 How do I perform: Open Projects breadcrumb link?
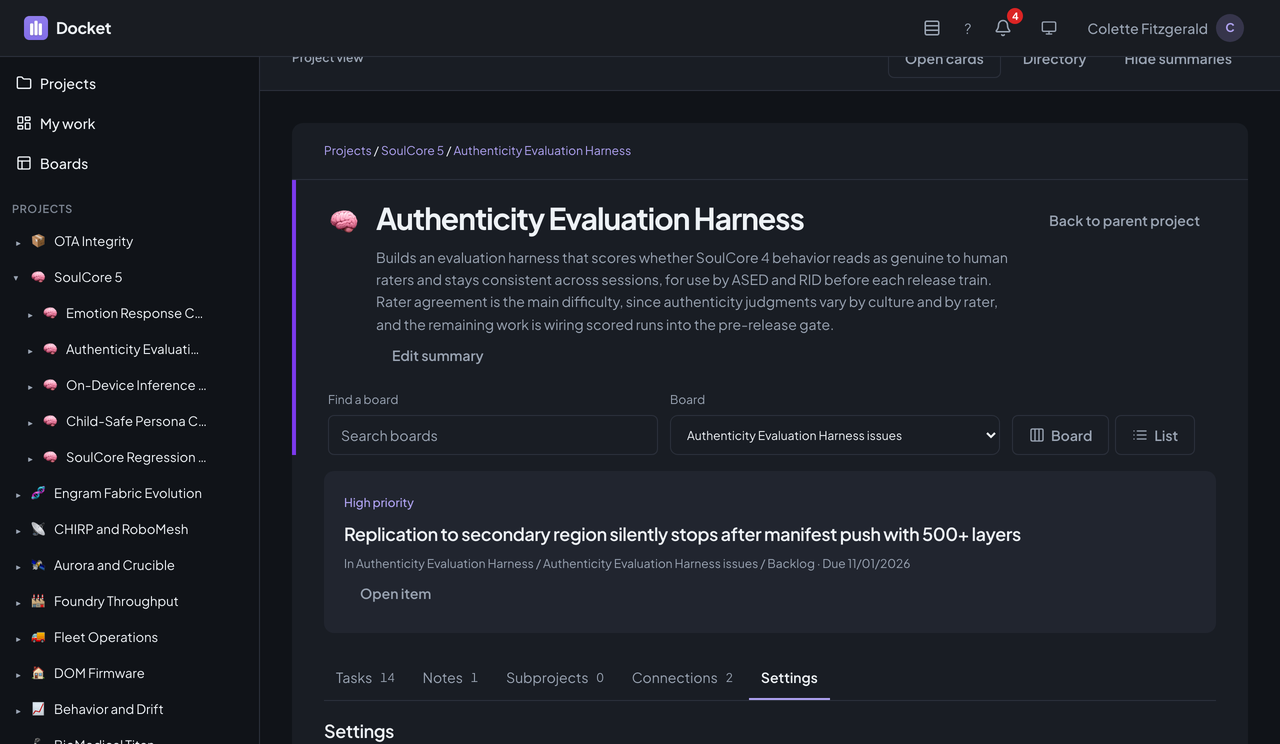click(347, 150)
